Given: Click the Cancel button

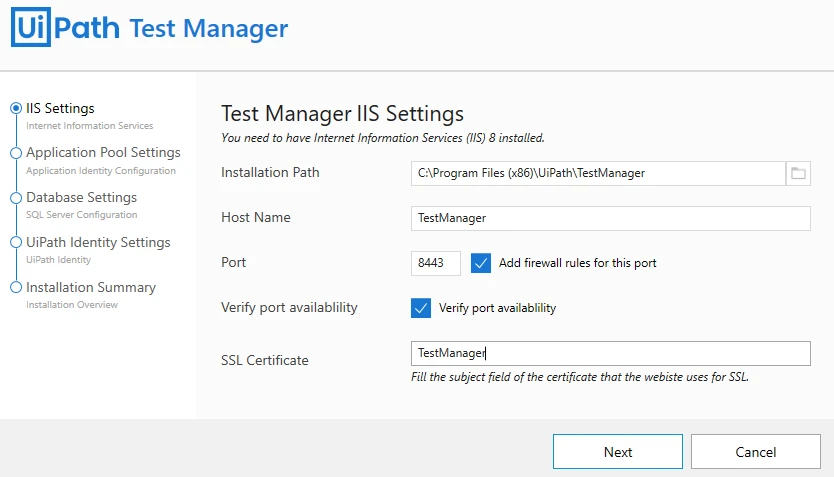Looking at the screenshot, I should (x=756, y=451).
